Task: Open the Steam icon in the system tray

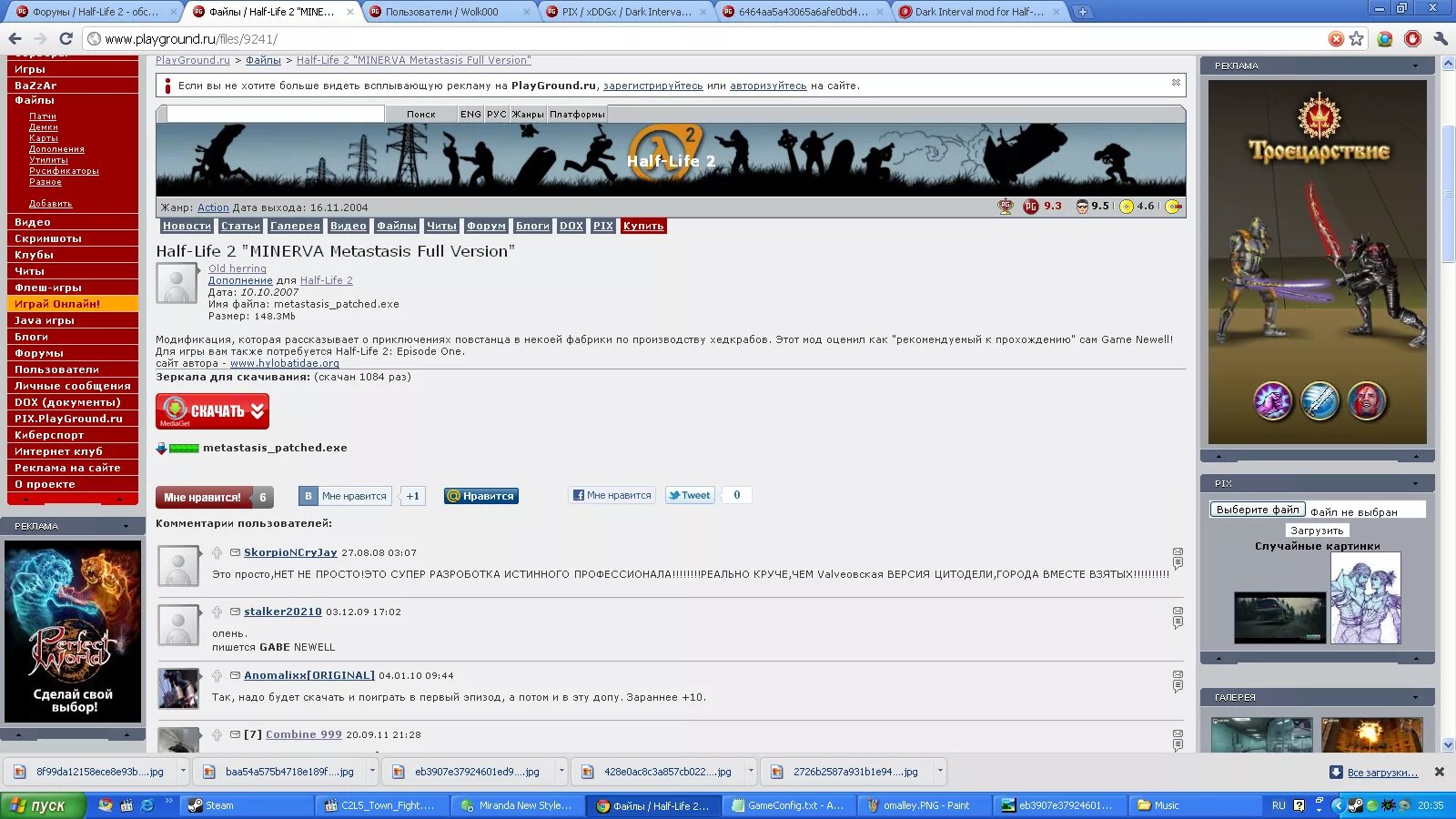Action: pos(1355,805)
